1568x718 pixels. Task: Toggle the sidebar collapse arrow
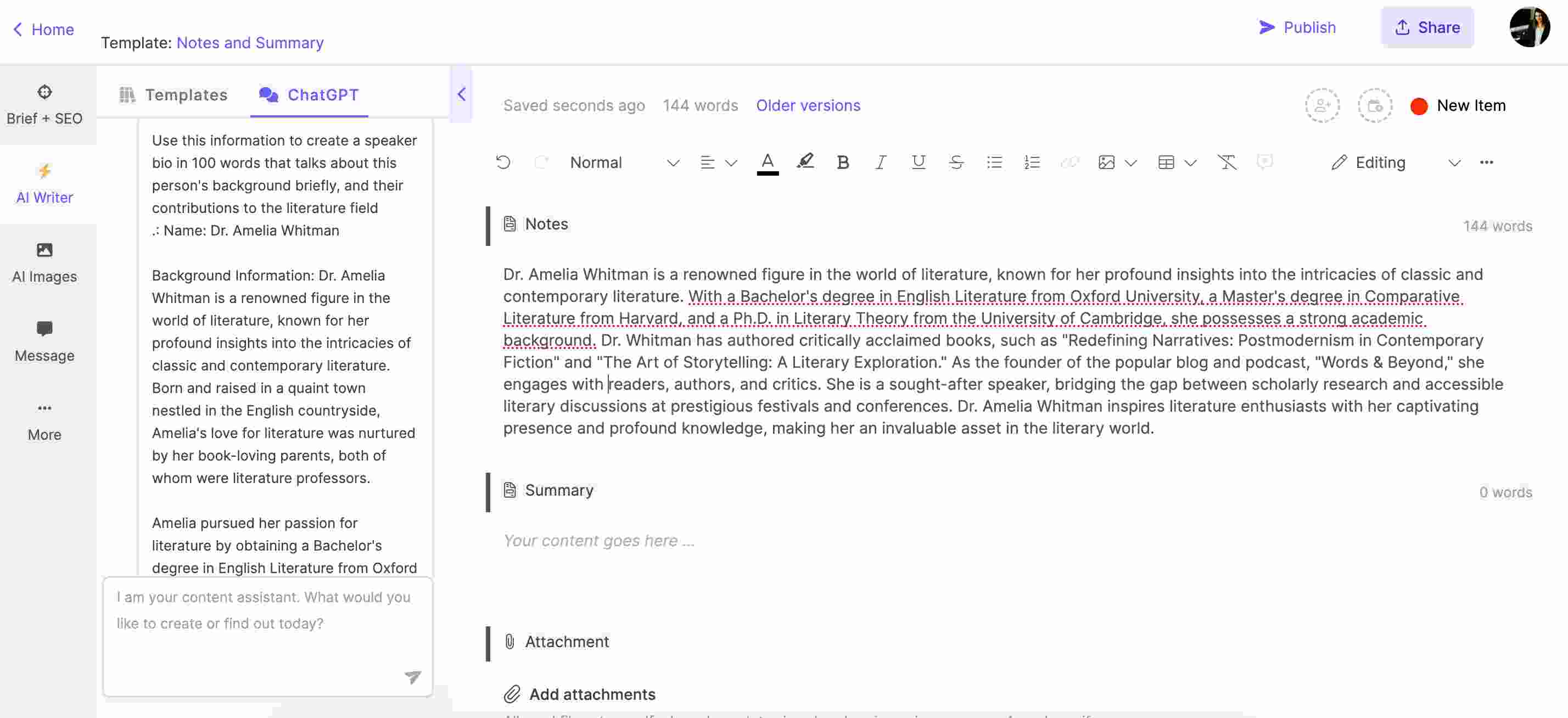pyautogui.click(x=461, y=94)
